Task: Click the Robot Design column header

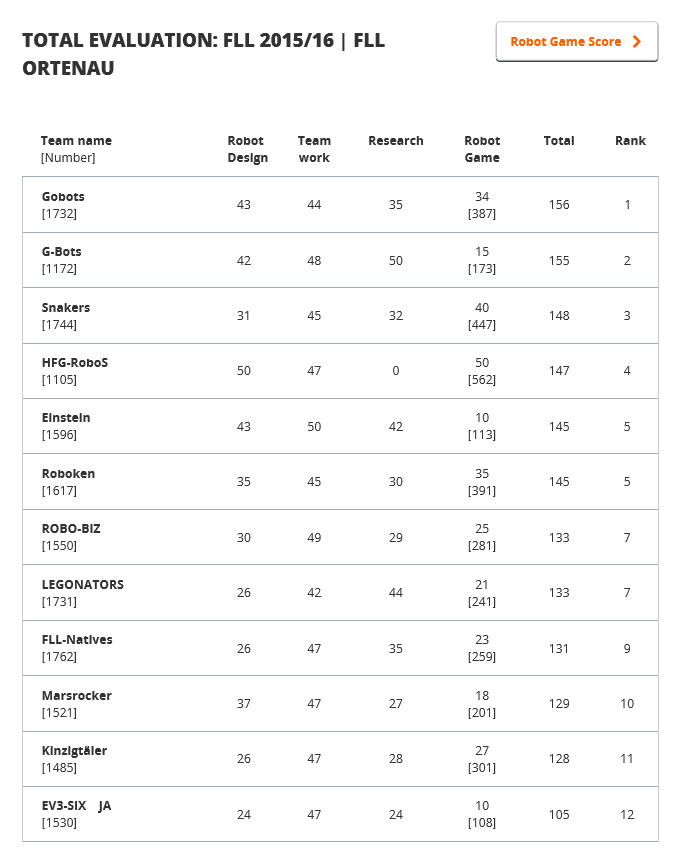Action: 245,149
